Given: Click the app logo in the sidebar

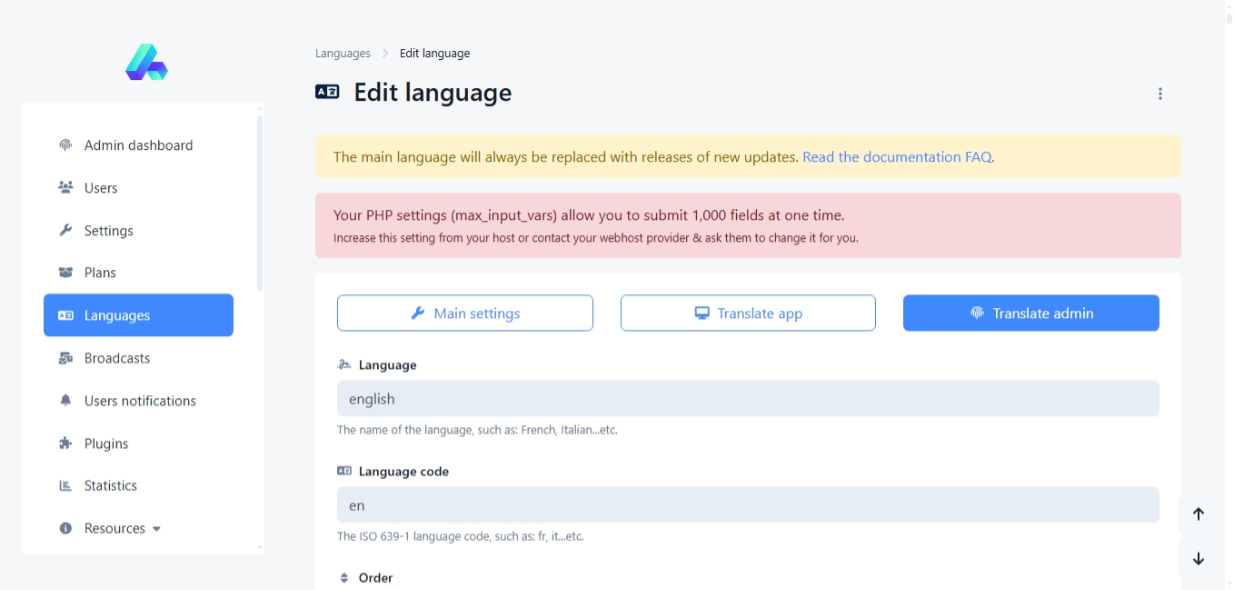Looking at the screenshot, I should coord(146,62).
